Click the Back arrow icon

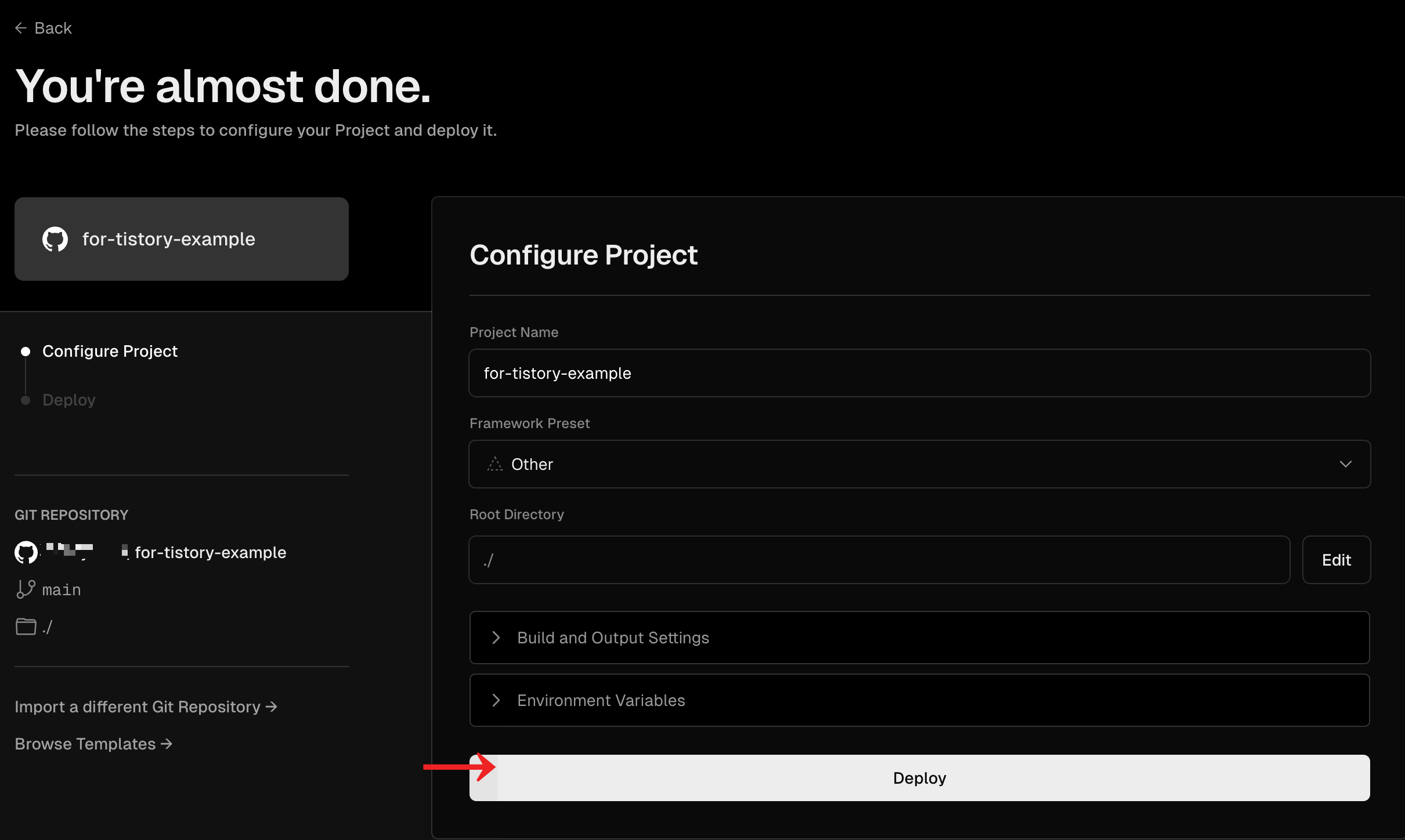21,28
